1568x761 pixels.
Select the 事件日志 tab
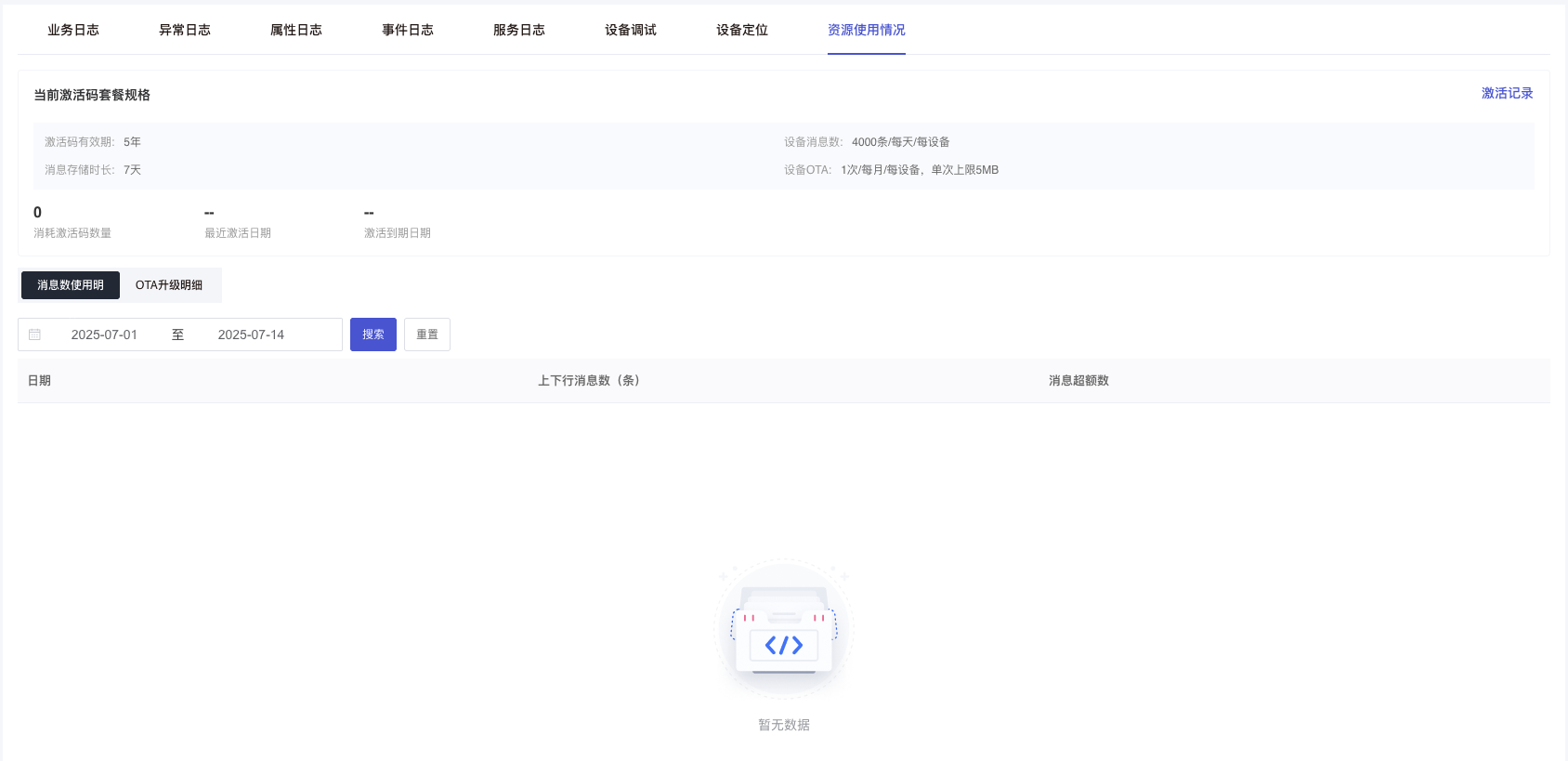tap(408, 30)
